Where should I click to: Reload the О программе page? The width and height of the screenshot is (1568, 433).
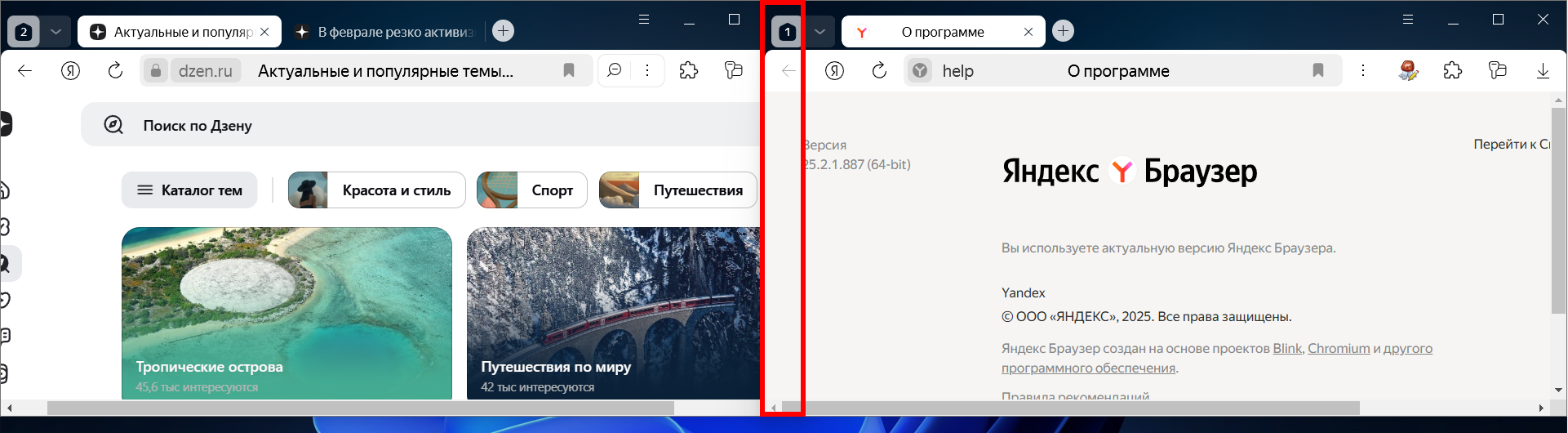pos(879,71)
